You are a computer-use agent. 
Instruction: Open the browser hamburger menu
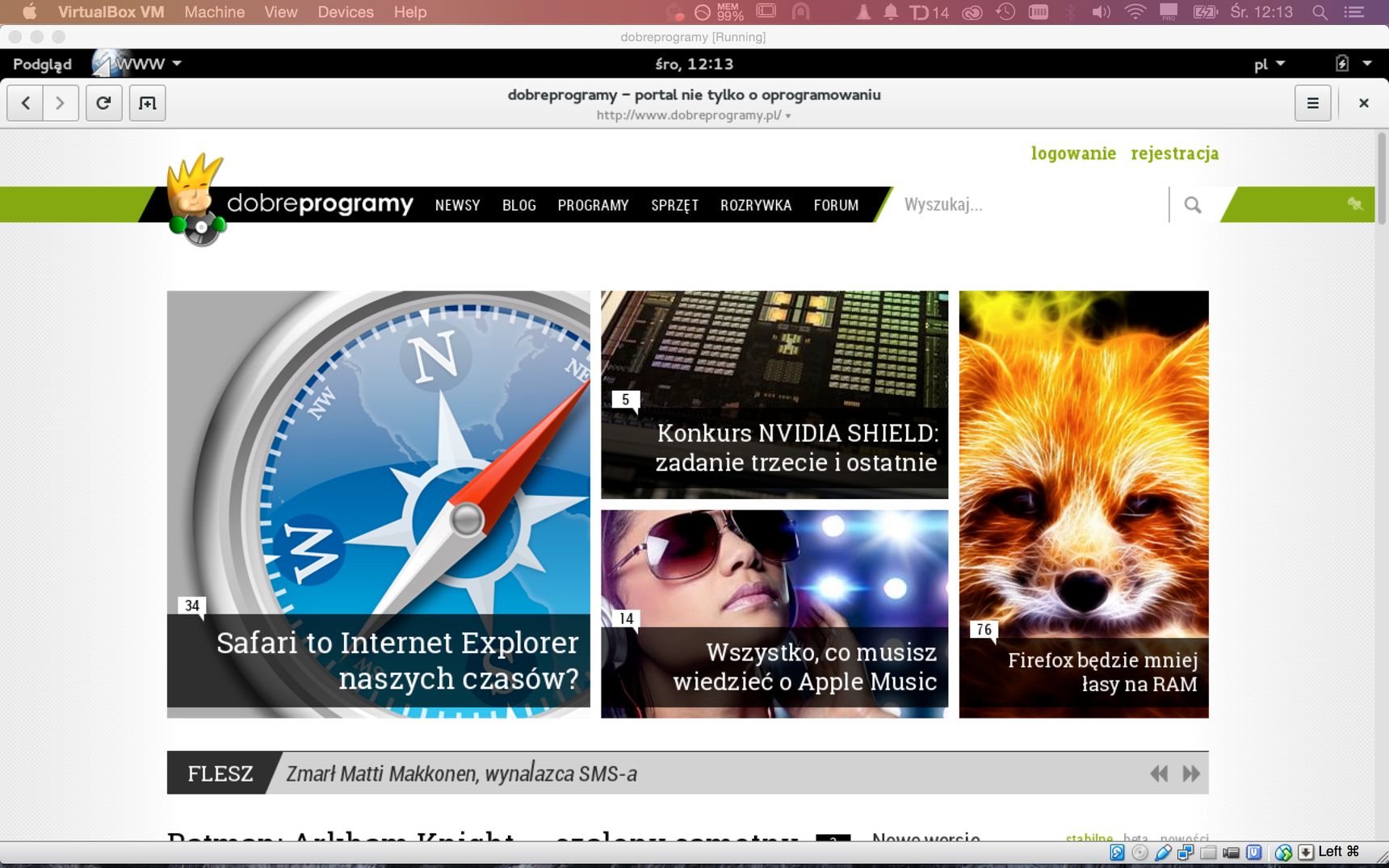1312,103
